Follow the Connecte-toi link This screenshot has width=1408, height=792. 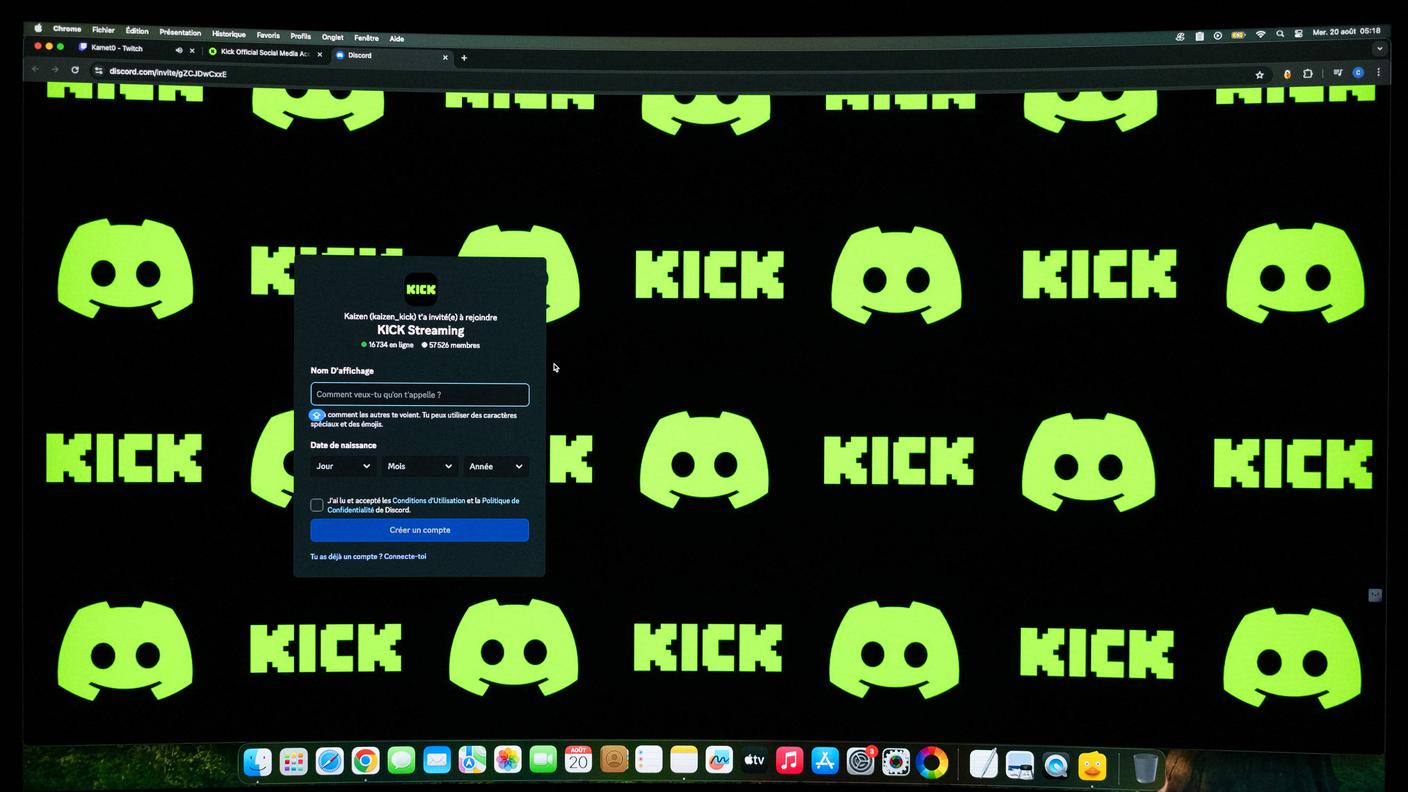[405, 556]
